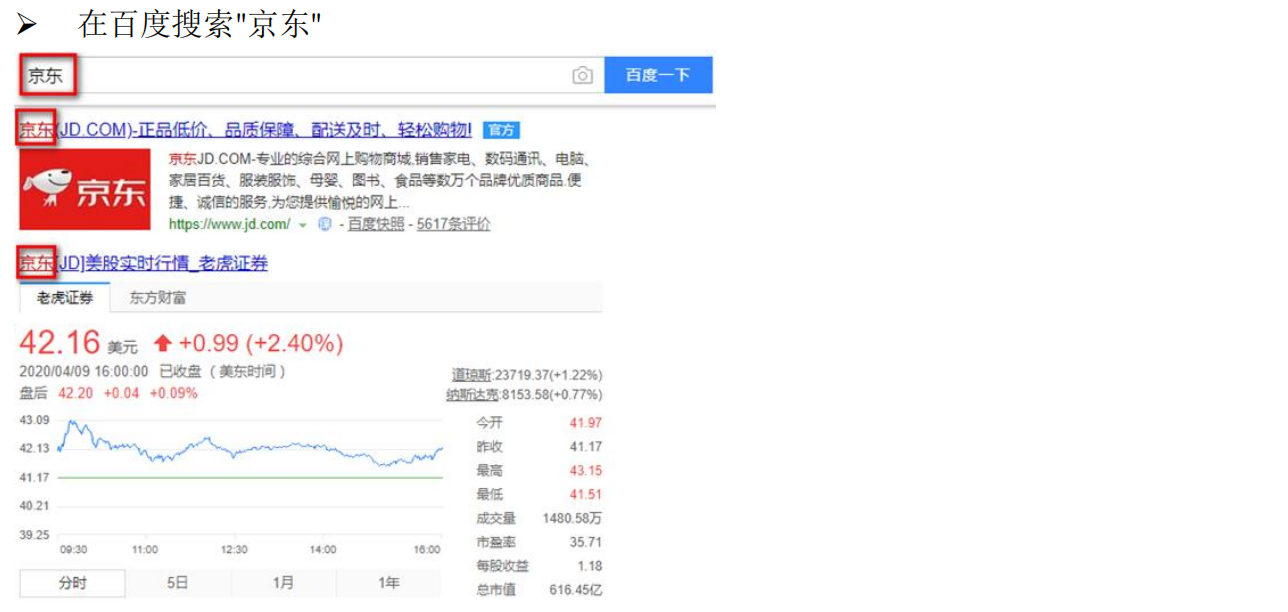
Task: Click the 43.09 chart axis label
Action: (34, 420)
